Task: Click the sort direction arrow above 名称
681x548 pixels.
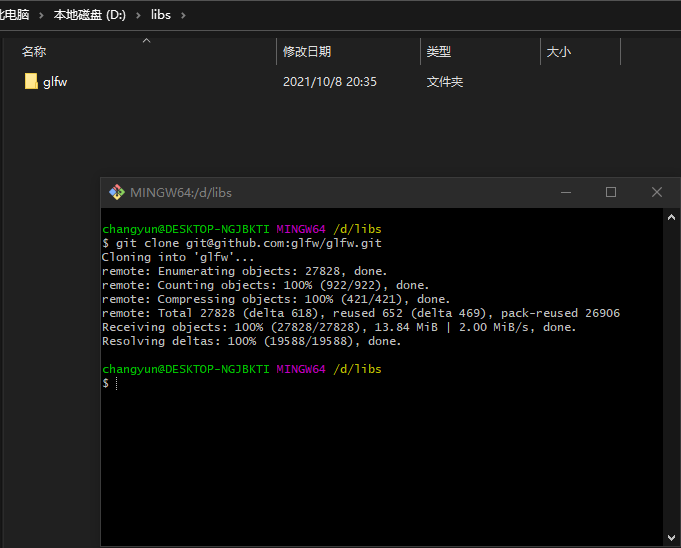Action: [x=146, y=40]
